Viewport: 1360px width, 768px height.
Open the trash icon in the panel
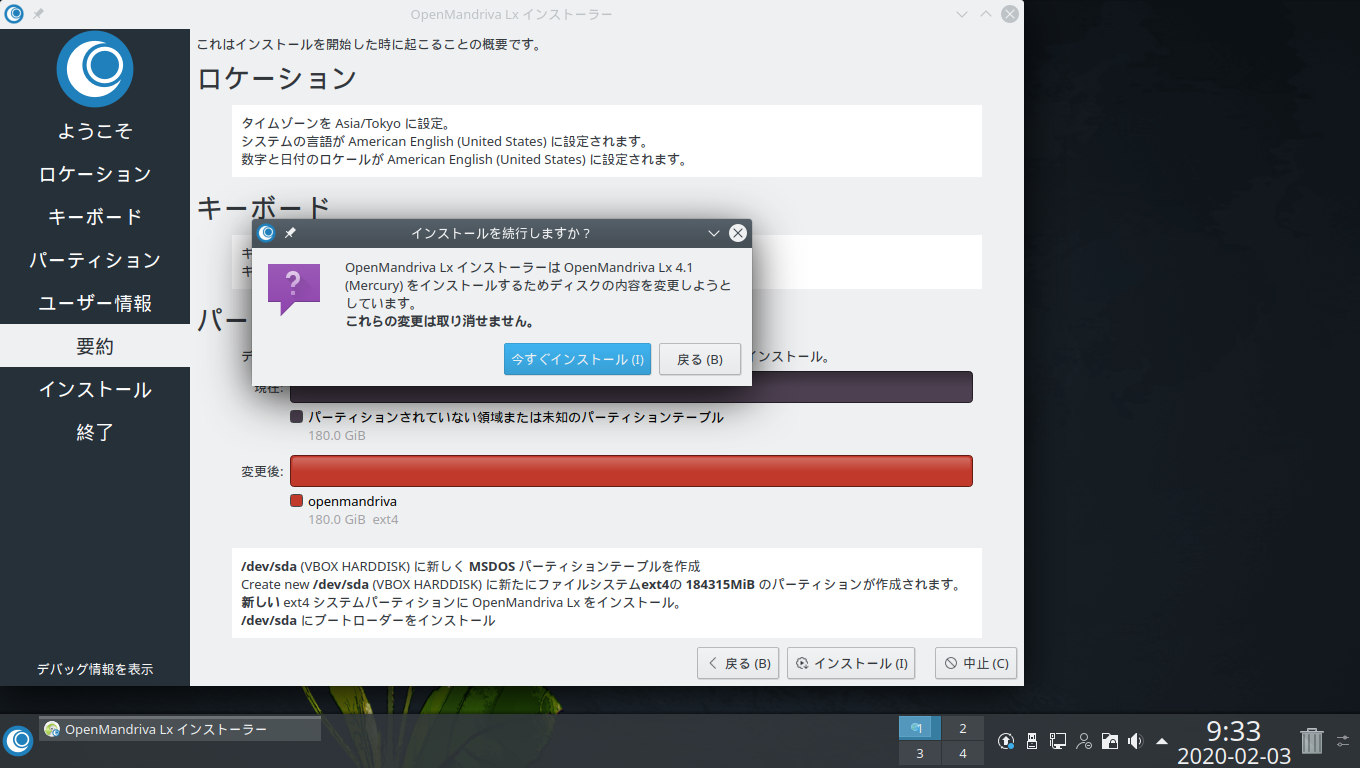pos(1311,741)
